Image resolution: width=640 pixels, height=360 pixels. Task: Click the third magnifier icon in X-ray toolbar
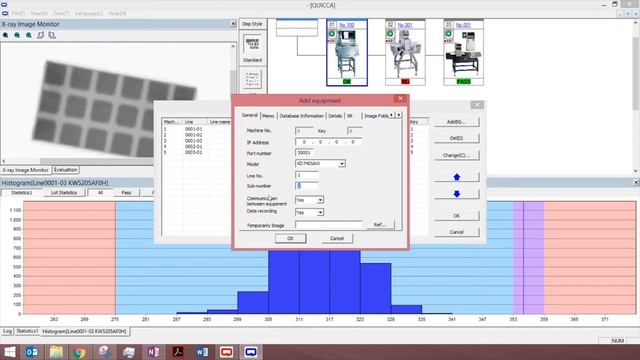(29, 36)
